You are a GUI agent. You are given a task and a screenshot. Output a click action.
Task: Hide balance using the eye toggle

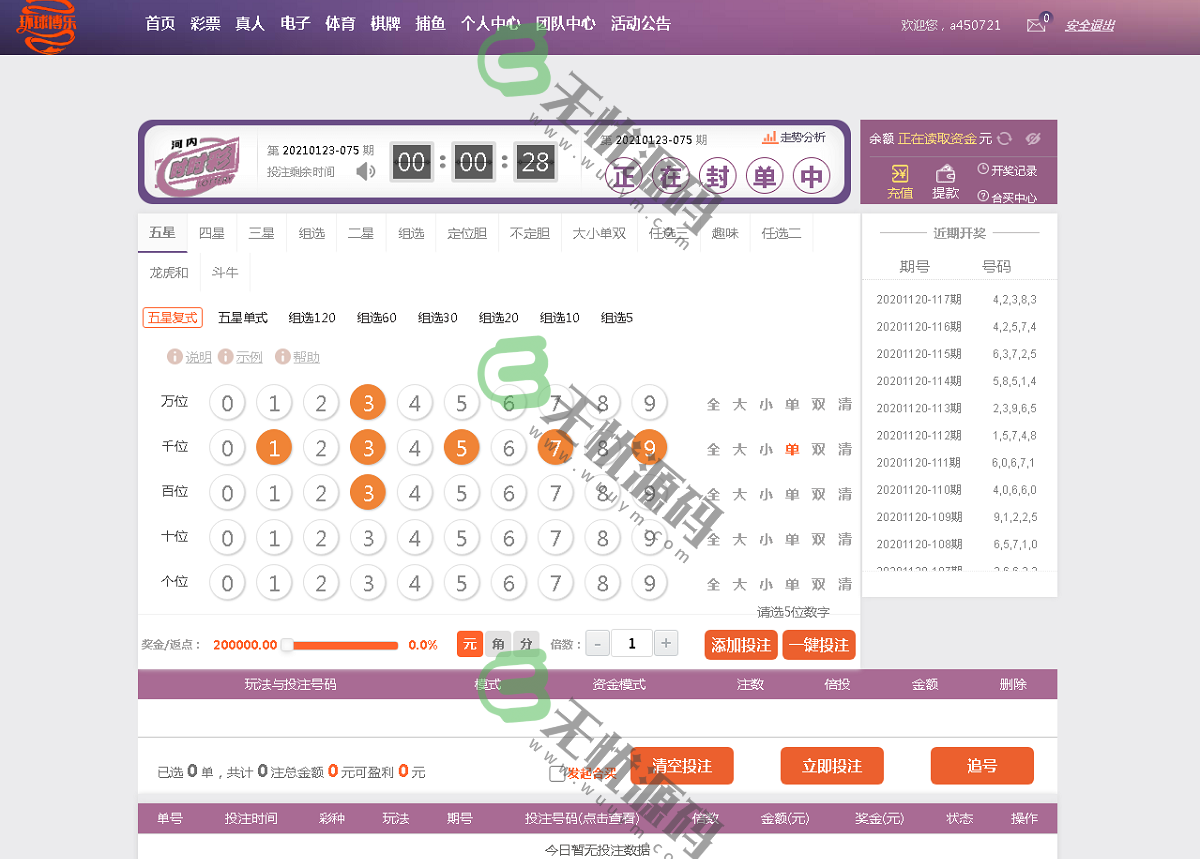tap(1033, 139)
